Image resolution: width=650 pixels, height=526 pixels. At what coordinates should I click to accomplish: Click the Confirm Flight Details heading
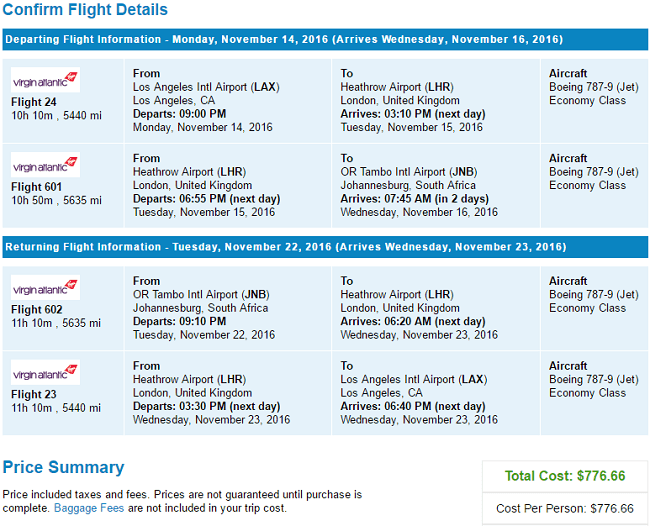[x=85, y=10]
